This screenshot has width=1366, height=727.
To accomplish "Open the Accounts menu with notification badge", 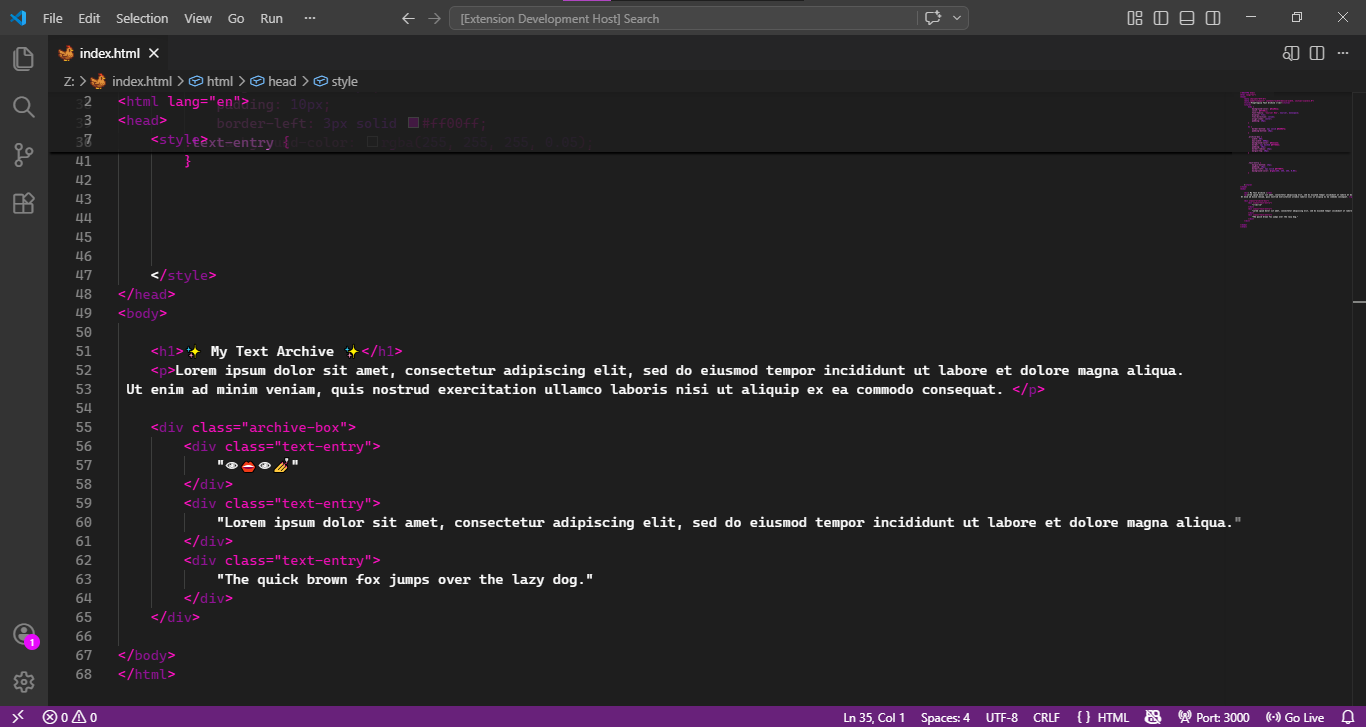I will click(x=24, y=635).
